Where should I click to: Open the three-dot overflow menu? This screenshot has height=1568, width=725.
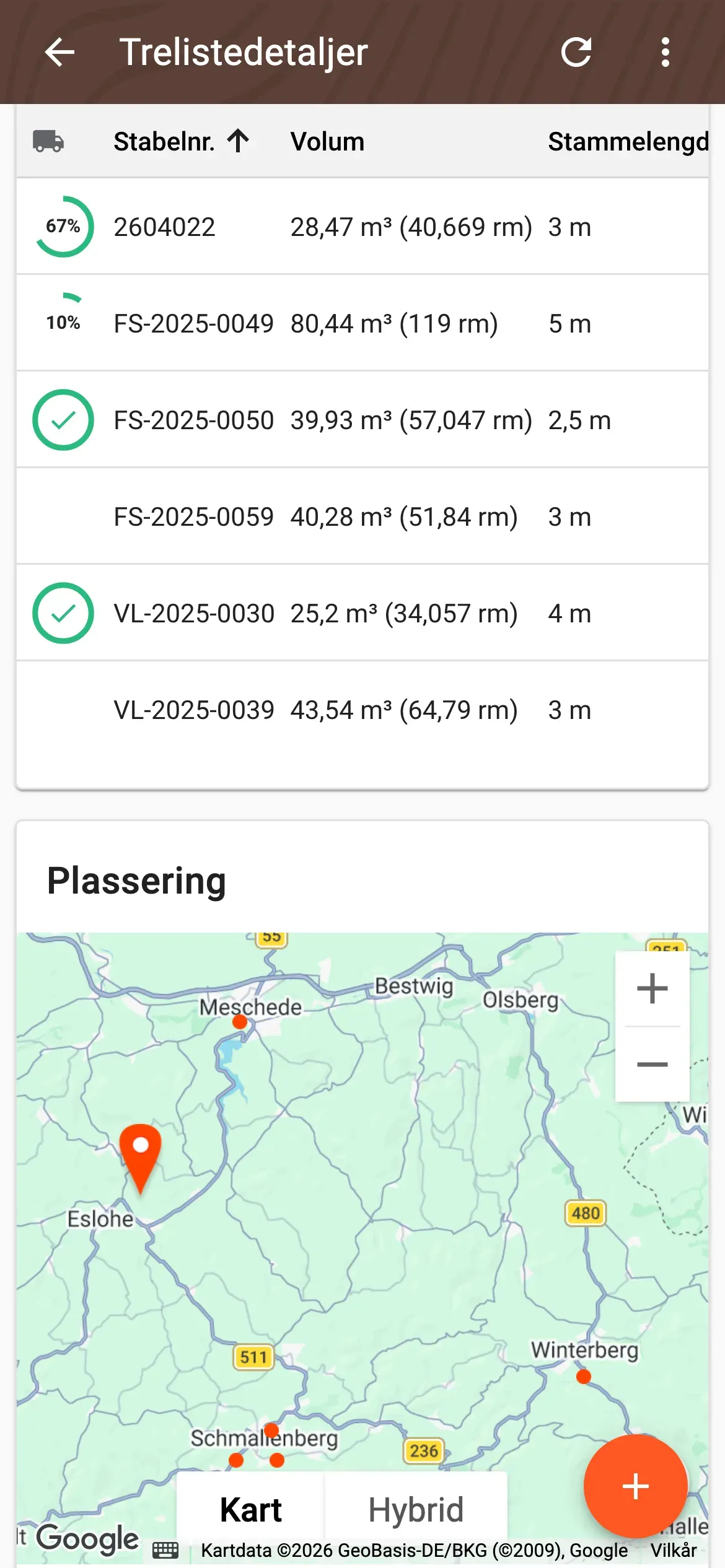(666, 52)
